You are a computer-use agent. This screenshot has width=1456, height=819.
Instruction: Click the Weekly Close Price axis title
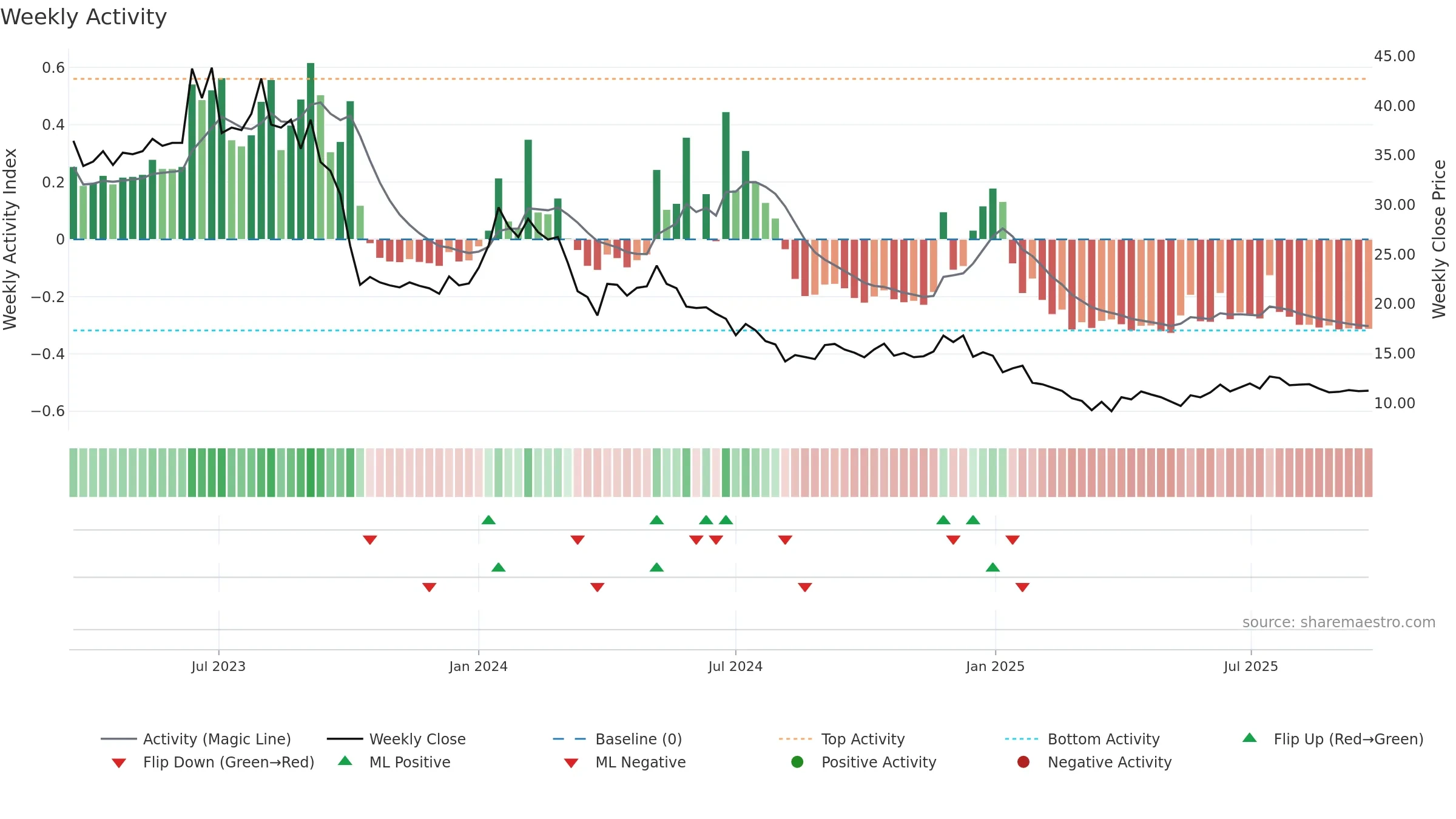[1439, 239]
